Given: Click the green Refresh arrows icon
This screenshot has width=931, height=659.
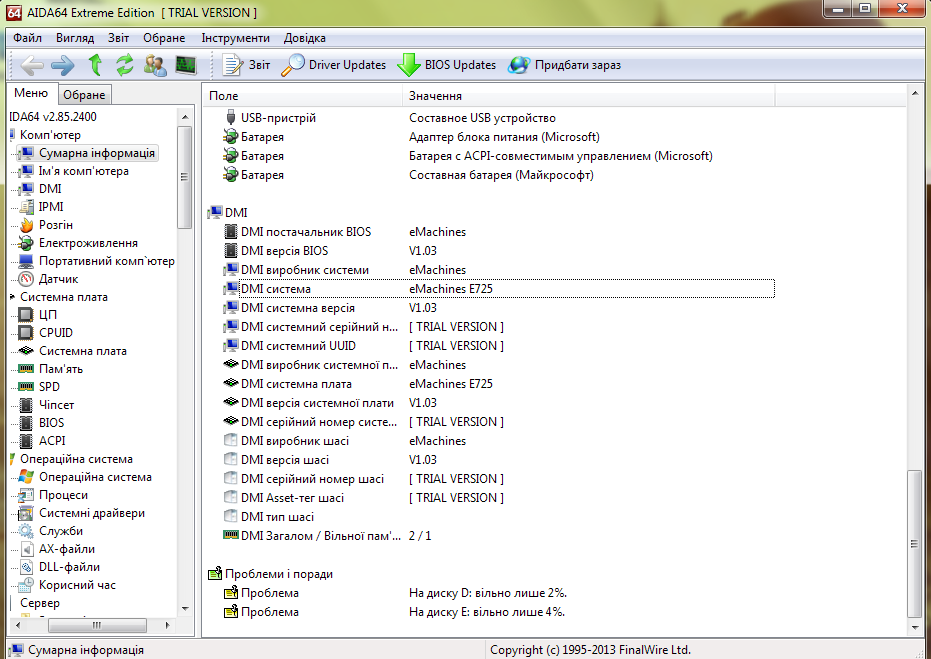Looking at the screenshot, I should (125, 65).
